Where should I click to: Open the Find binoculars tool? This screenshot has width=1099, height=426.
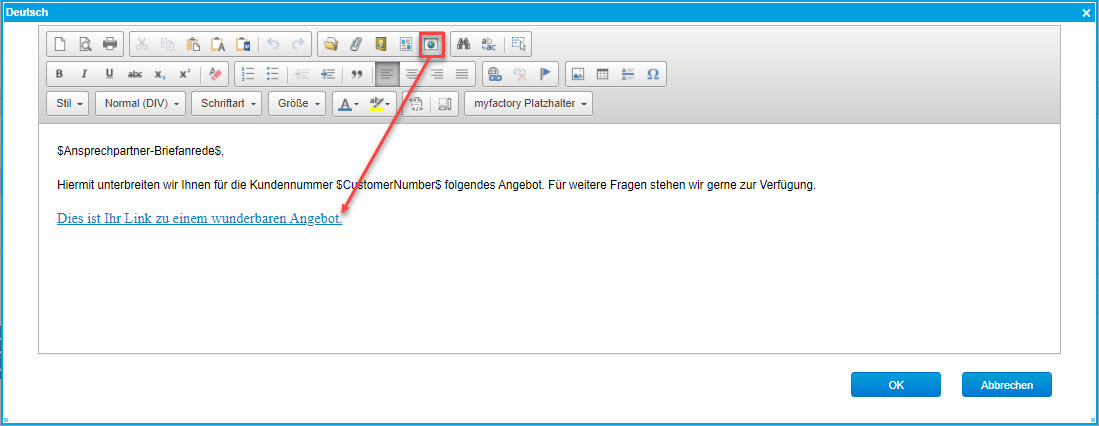[x=463, y=44]
